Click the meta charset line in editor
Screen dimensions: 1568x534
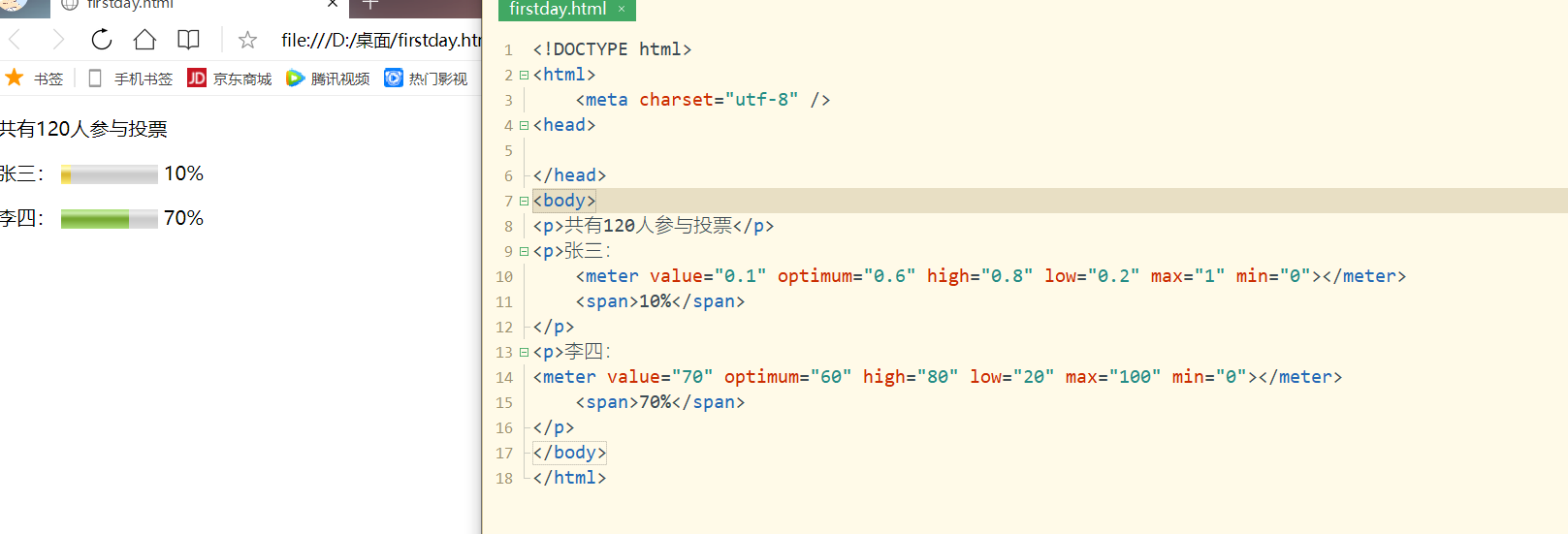tap(703, 100)
